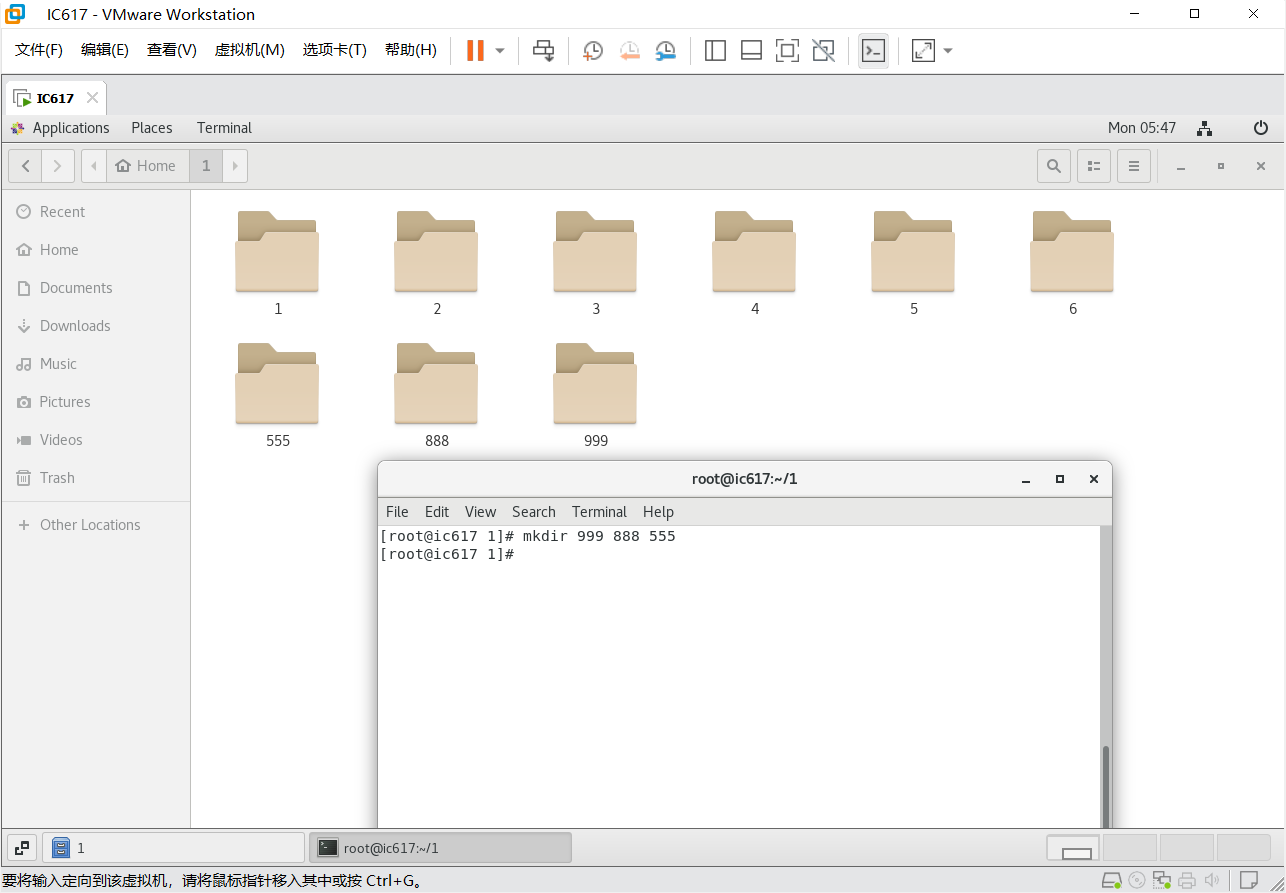Close the IC617 tab
The width and height of the screenshot is (1286, 893).
point(92,98)
